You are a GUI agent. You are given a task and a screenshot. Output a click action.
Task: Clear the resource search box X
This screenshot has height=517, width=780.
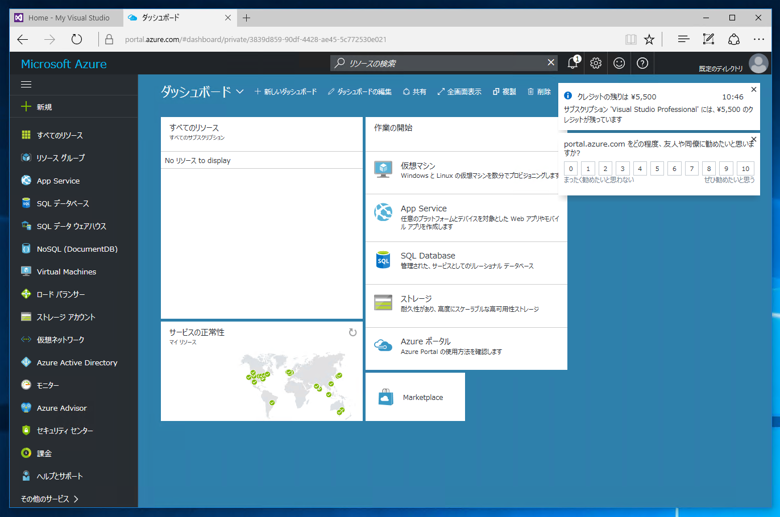(551, 63)
